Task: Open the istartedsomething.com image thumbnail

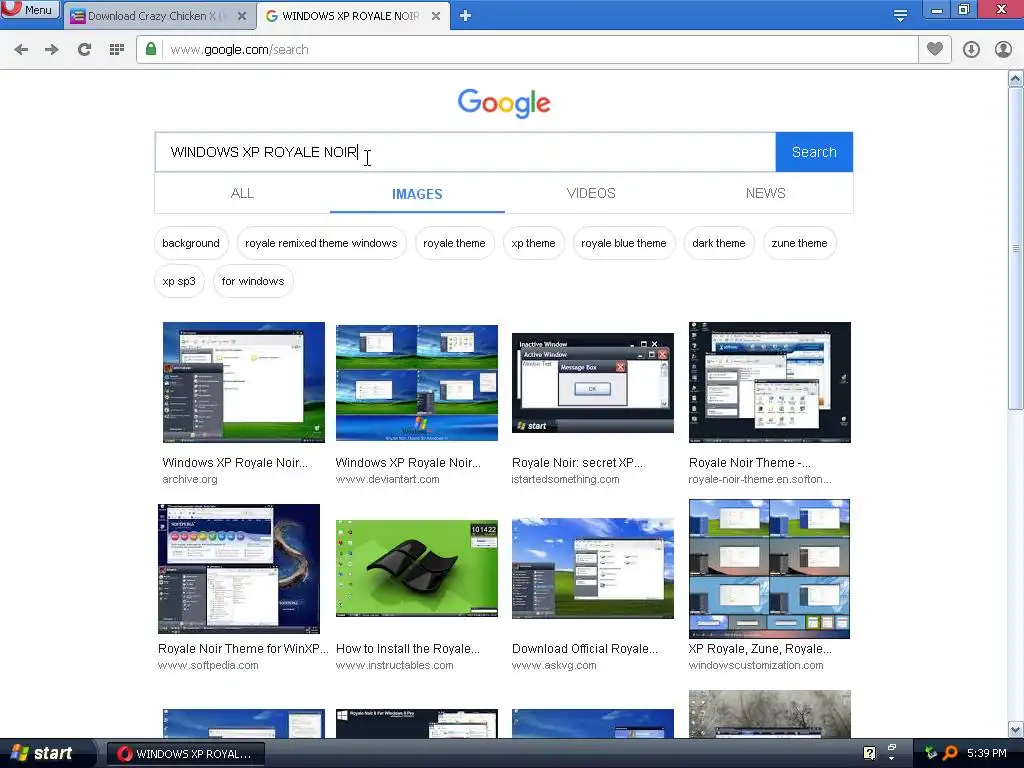Action: point(592,383)
